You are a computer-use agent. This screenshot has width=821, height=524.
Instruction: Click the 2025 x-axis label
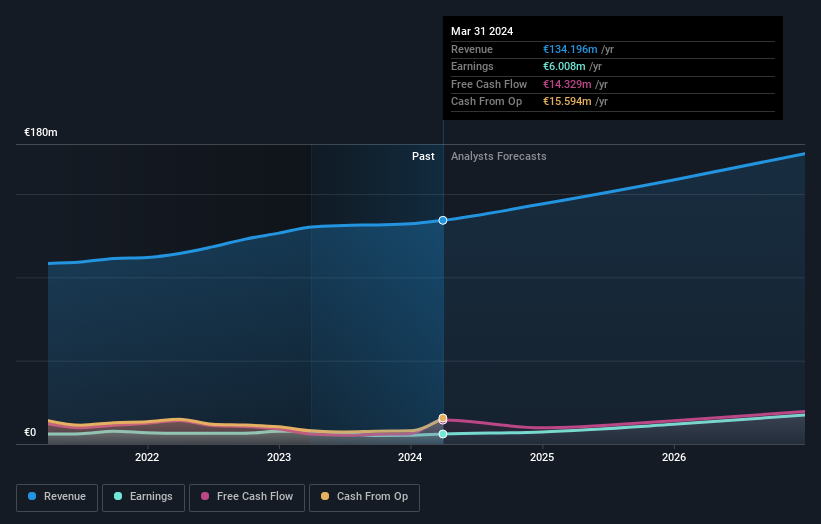542,457
